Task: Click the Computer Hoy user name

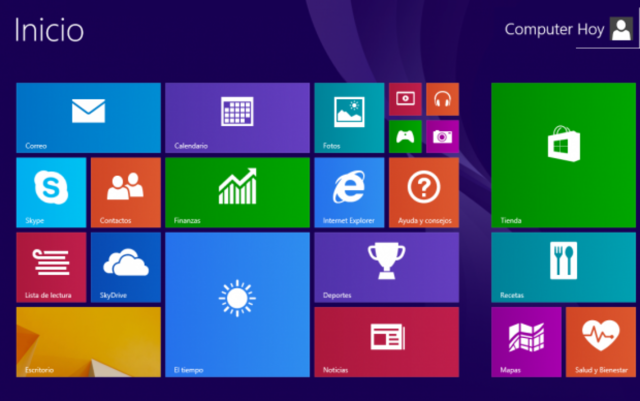Action: (554, 29)
